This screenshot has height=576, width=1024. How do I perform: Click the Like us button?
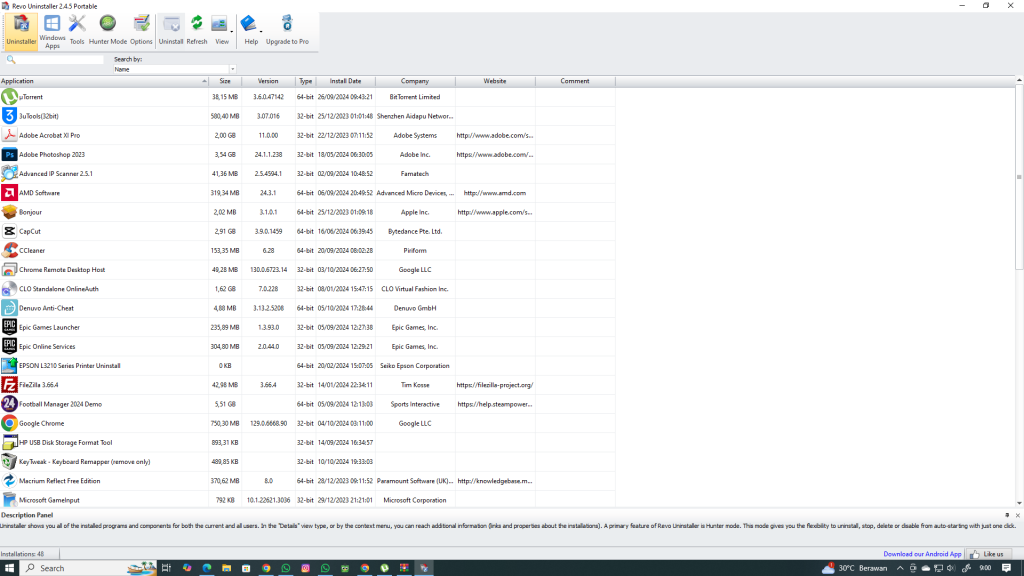pyautogui.click(x=989, y=554)
